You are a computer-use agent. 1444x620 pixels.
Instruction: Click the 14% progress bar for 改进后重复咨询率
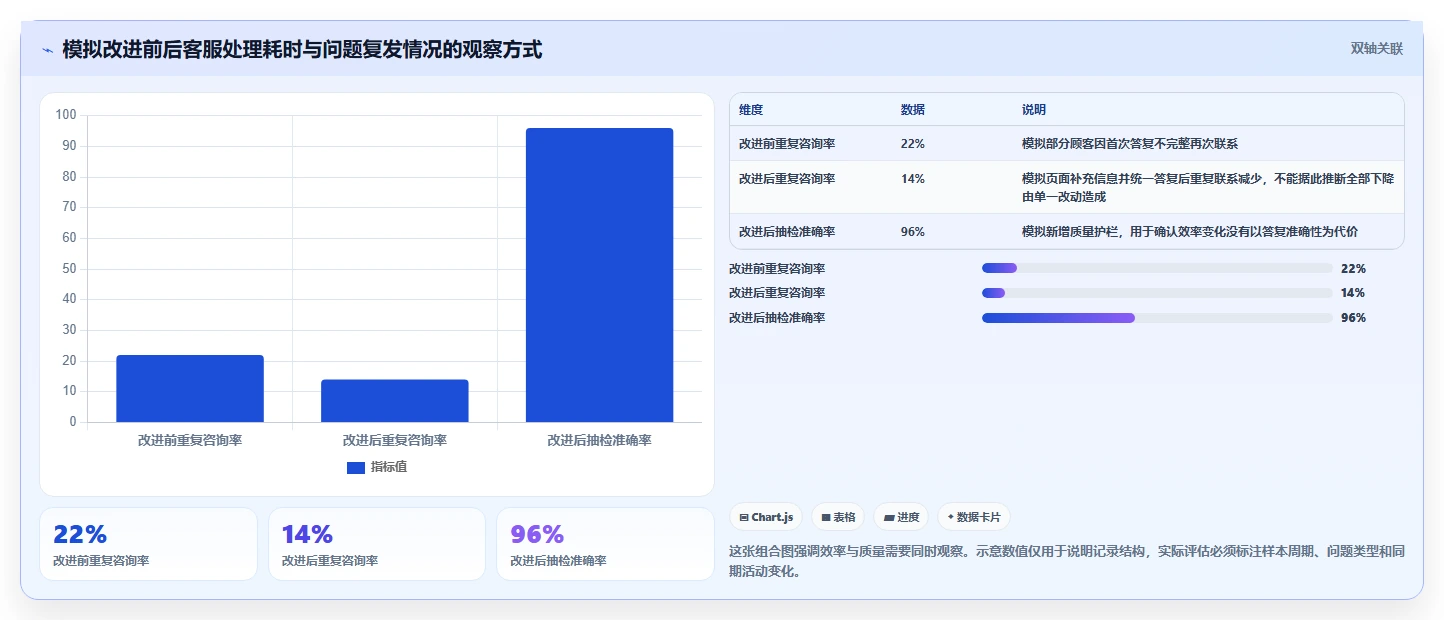coord(1157,293)
